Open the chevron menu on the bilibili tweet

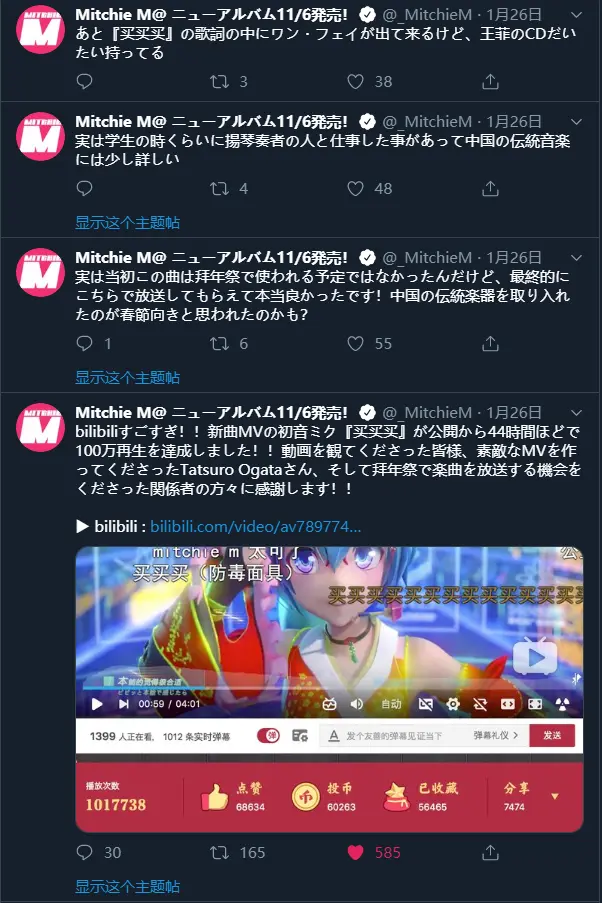pos(576,412)
